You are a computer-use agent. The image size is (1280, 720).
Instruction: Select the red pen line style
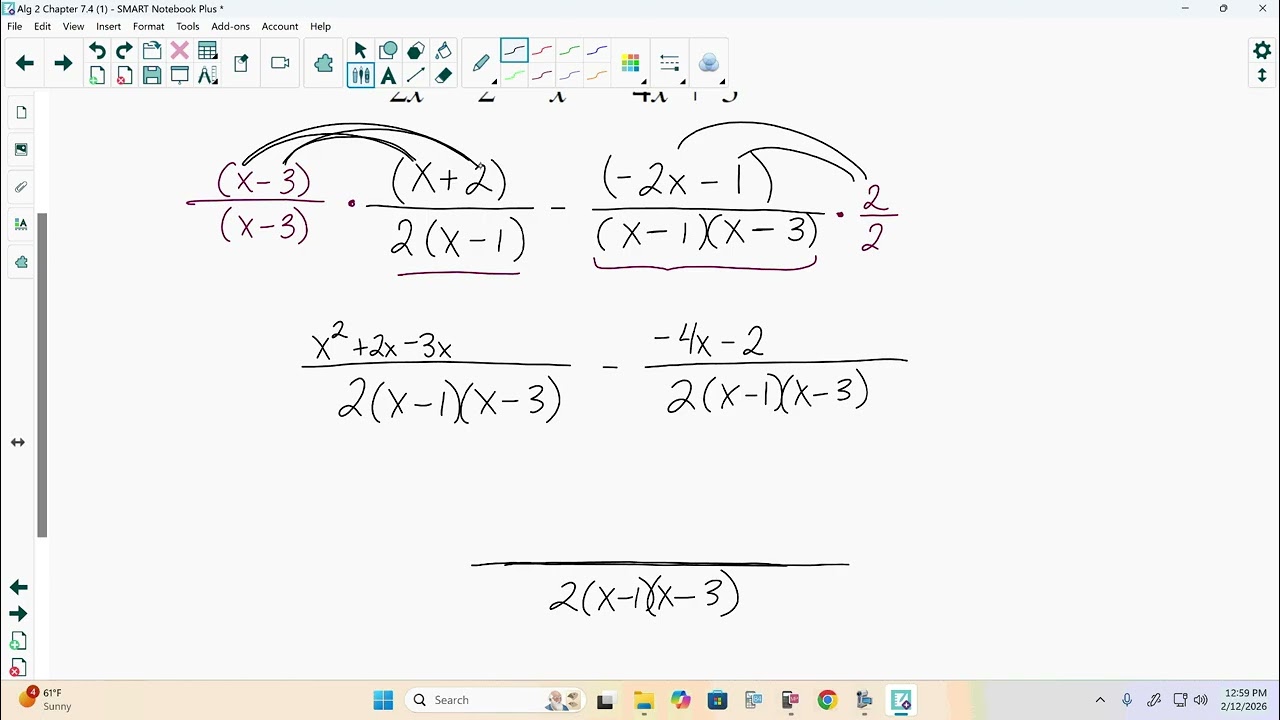point(542,50)
